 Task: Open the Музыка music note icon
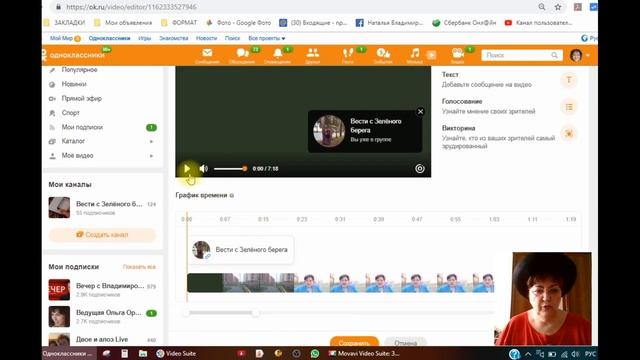(x=415, y=56)
